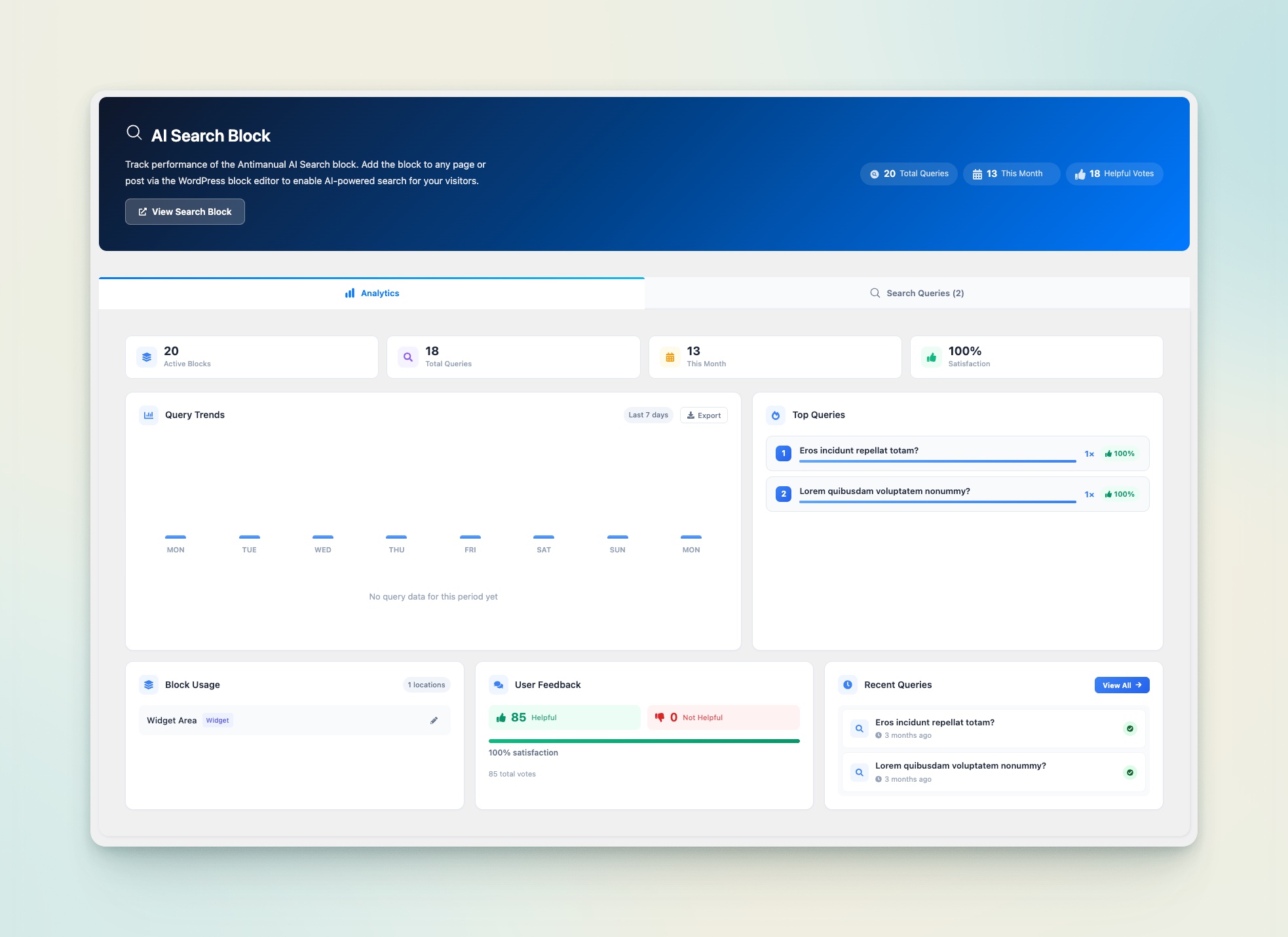The width and height of the screenshot is (1288, 937).
Task: Click the View Search Block button
Action: pos(185,211)
